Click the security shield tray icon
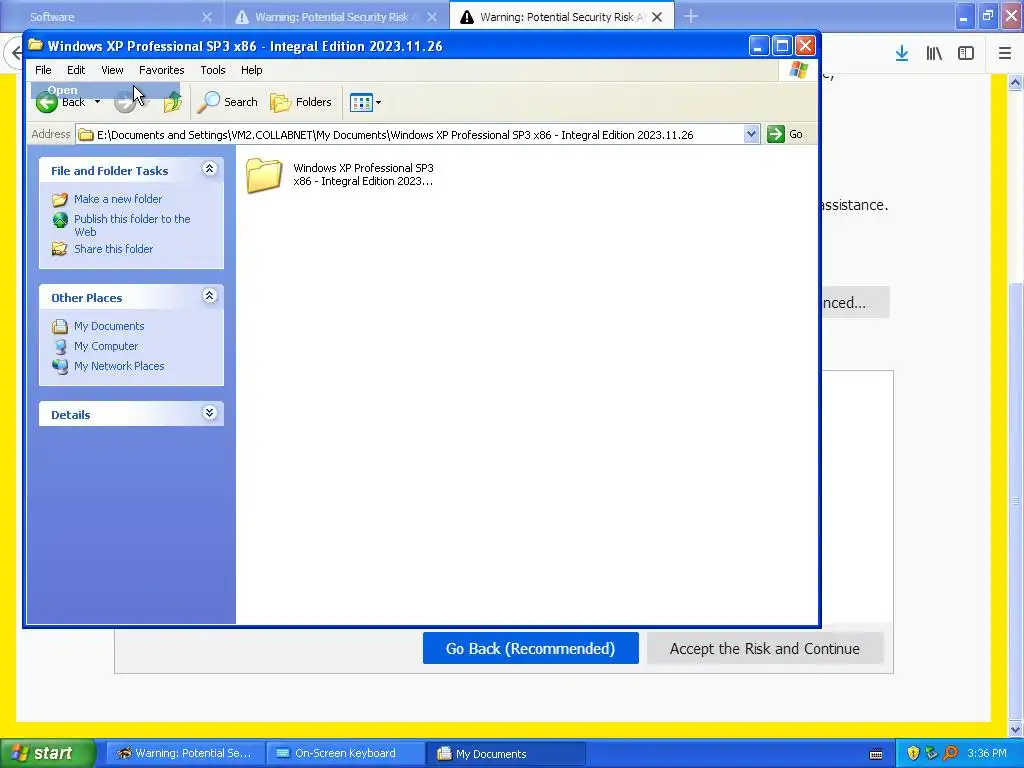The height and width of the screenshot is (768, 1024). tap(913, 753)
